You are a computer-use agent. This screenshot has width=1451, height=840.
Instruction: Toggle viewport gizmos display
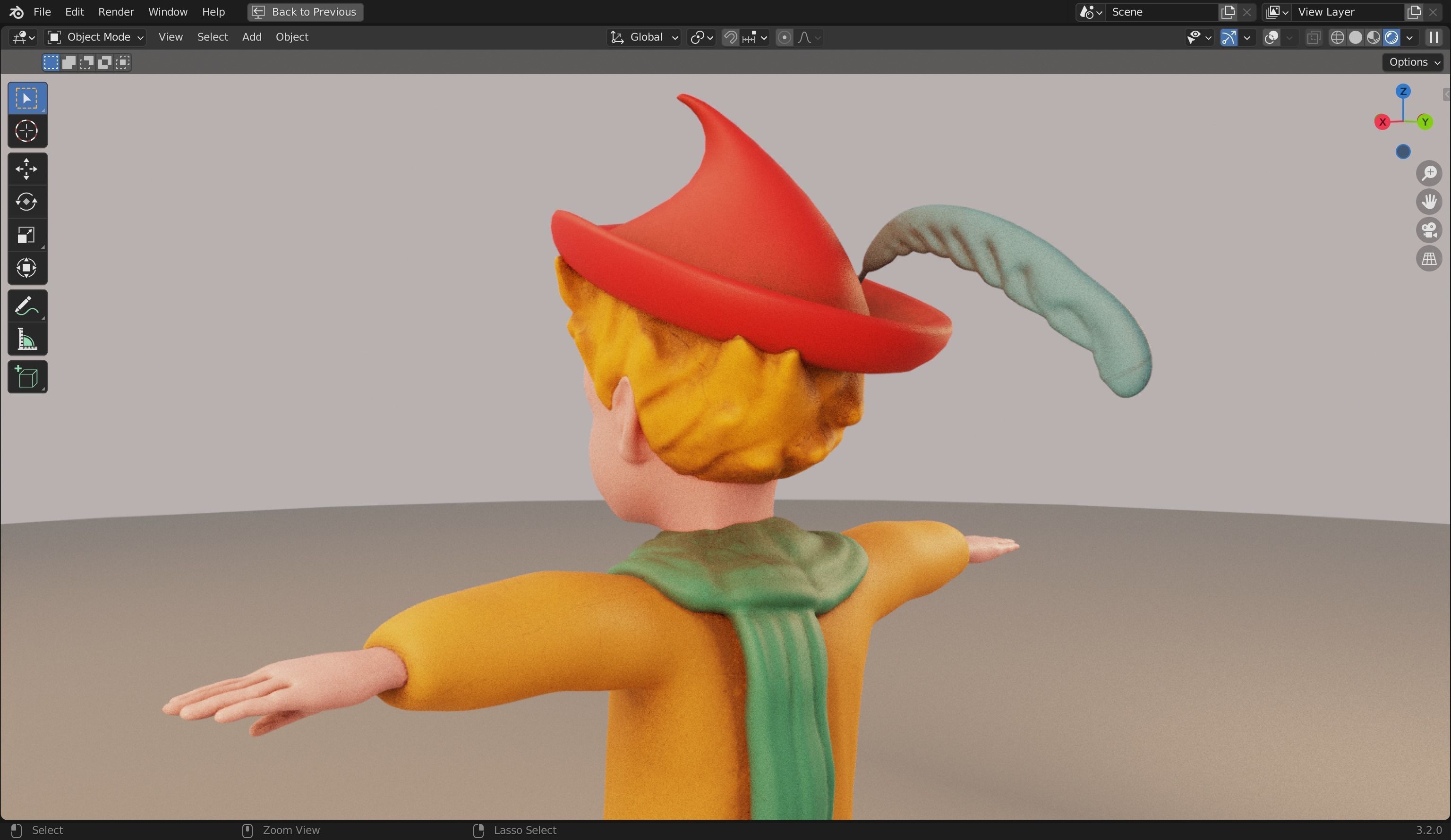[x=1228, y=37]
